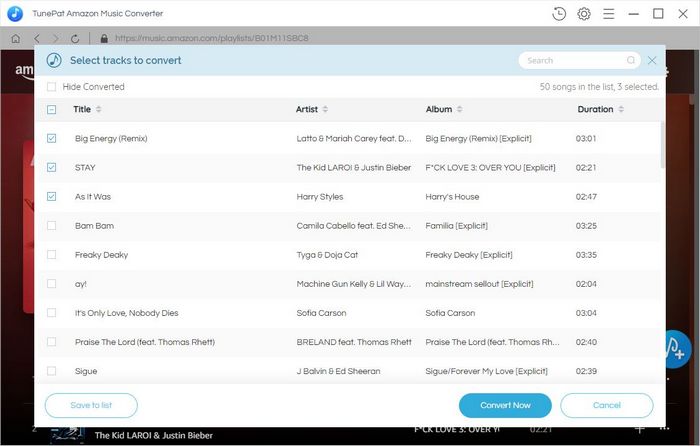Check the Freaky Deaky track
Screen dimensions: 700x446
click(51, 254)
